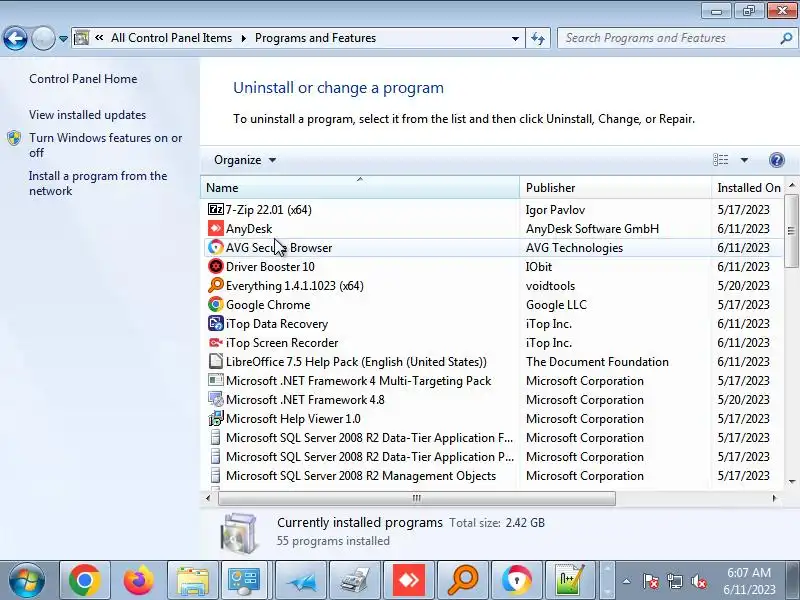Click the horizontal scrollbar thumb

point(416,498)
